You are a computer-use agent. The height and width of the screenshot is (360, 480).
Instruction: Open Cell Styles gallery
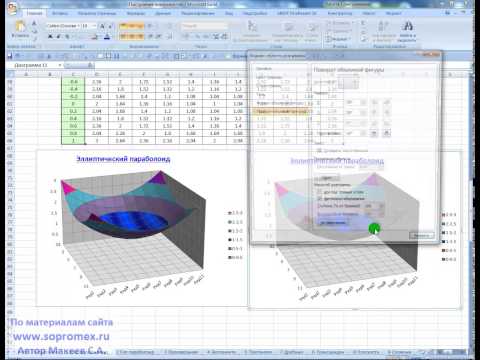pyautogui.click(x=312, y=32)
